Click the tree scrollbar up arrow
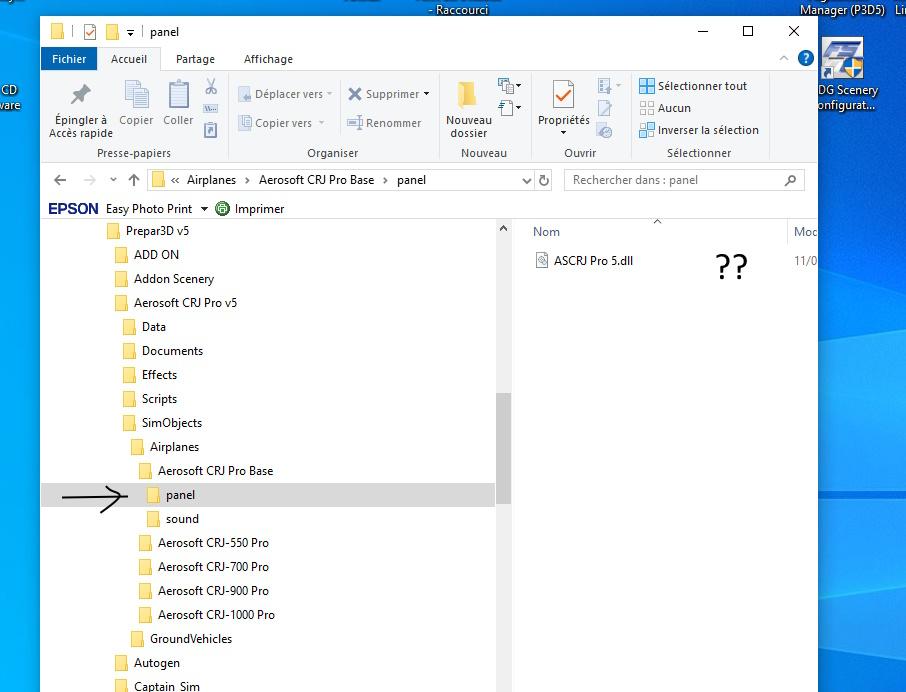Viewport: 906px width, 692px height. pyautogui.click(x=503, y=228)
